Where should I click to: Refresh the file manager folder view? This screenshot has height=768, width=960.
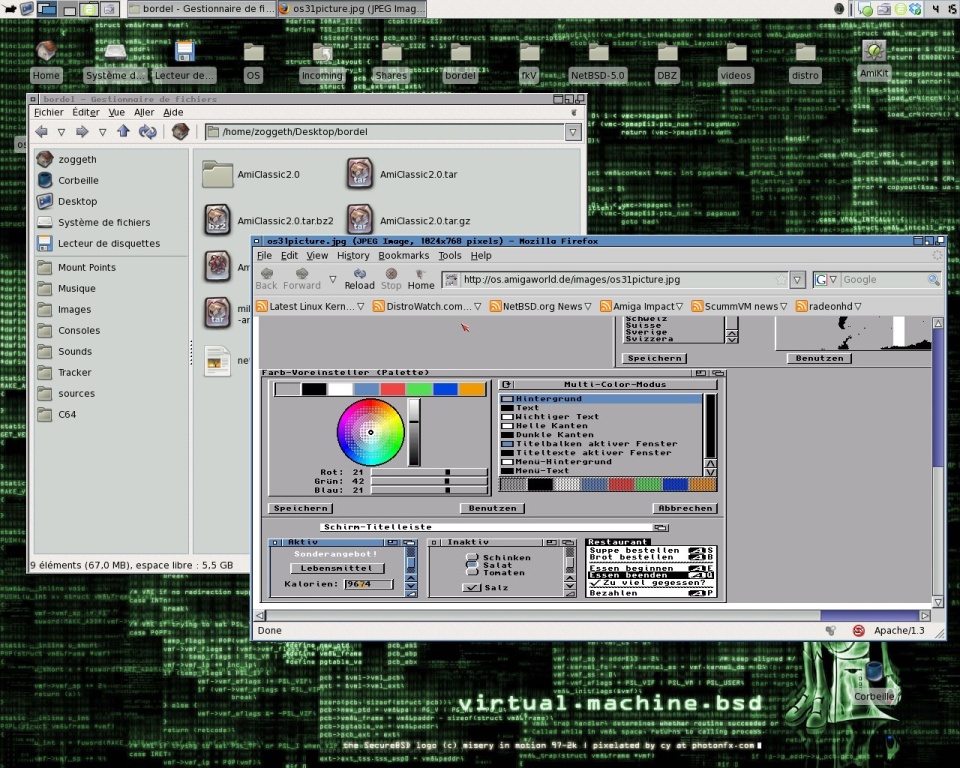coord(148,131)
